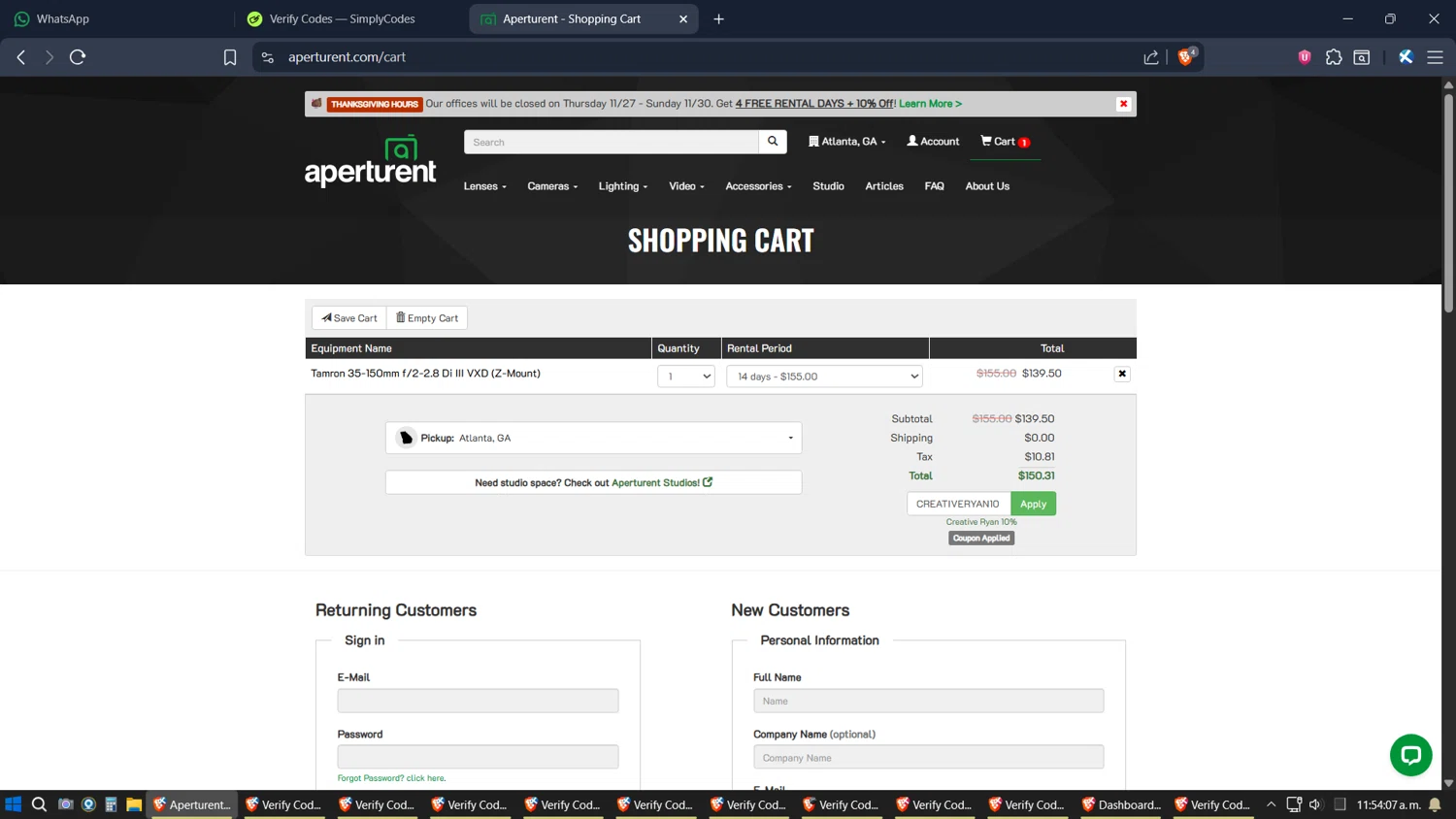1456x819 pixels.
Task: Click the sign-in Password field
Action: pyautogui.click(x=478, y=757)
